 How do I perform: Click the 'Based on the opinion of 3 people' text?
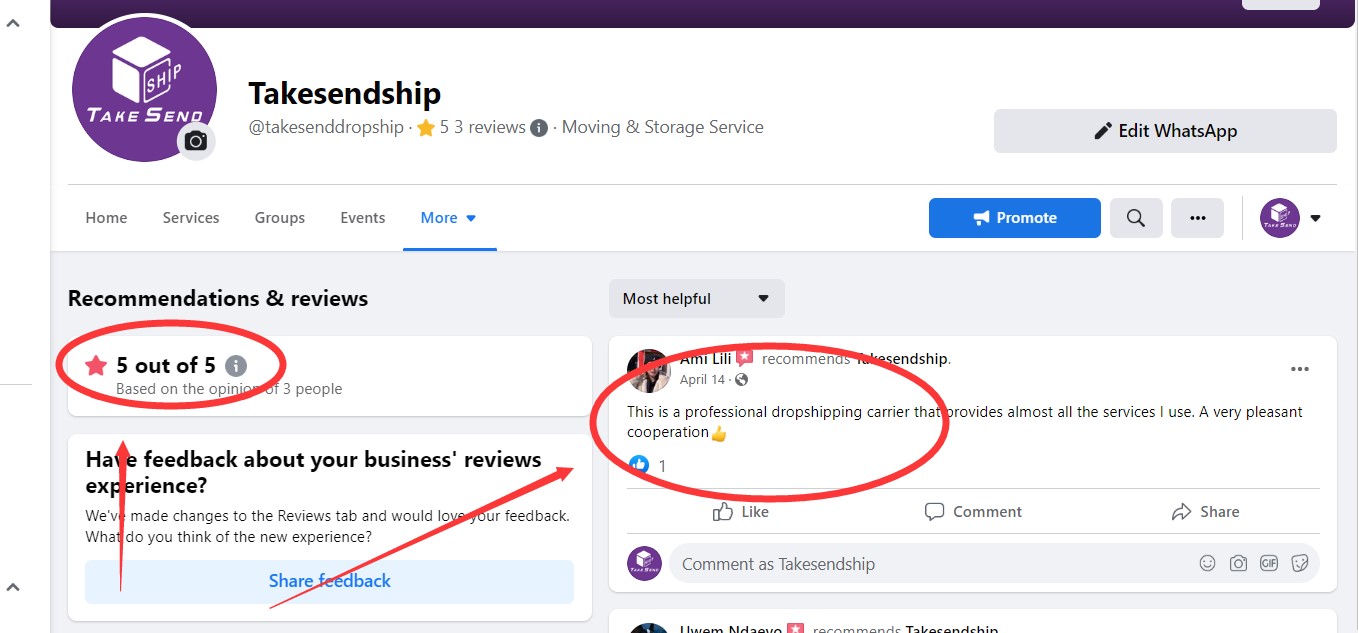click(x=229, y=389)
